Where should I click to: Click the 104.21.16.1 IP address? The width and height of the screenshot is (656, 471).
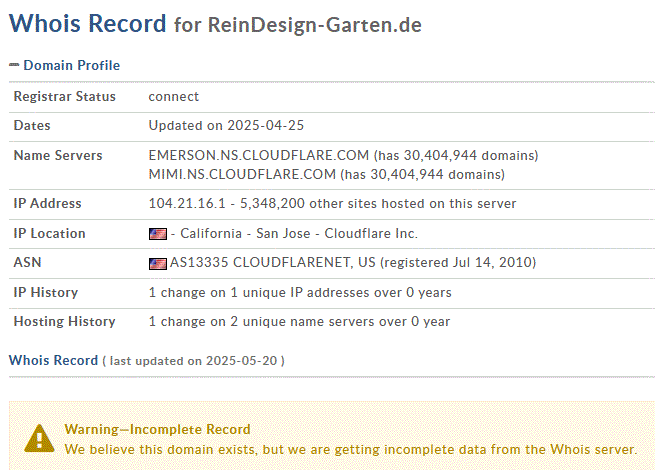(187, 203)
